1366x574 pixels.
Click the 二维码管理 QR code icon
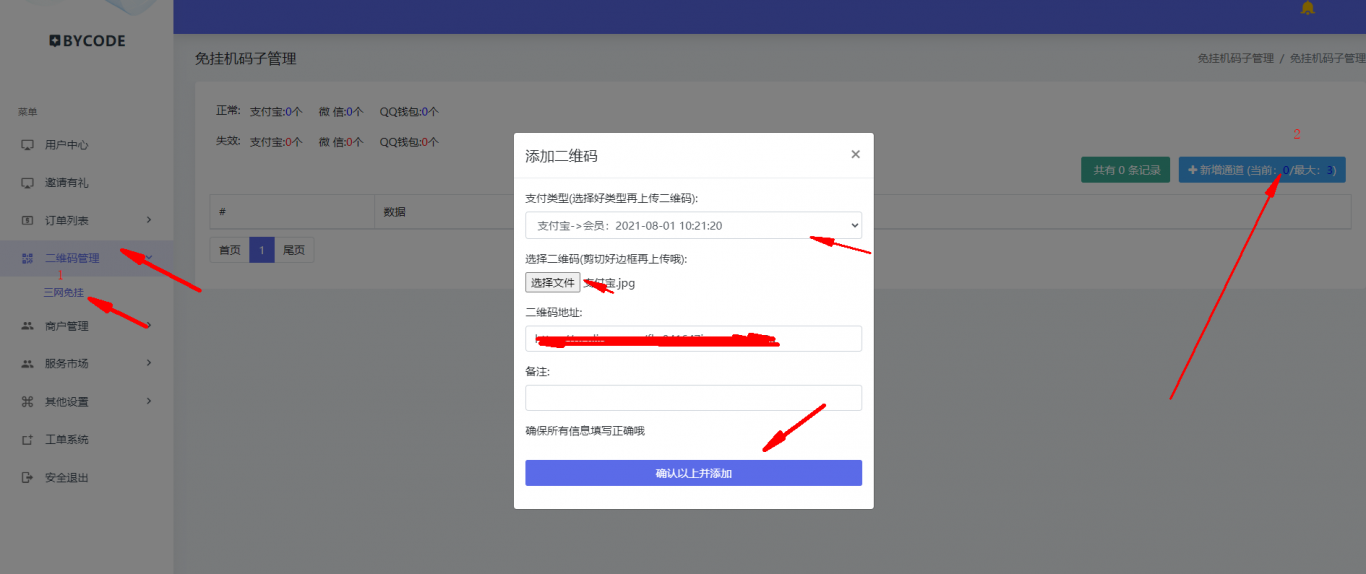[x=27, y=258]
